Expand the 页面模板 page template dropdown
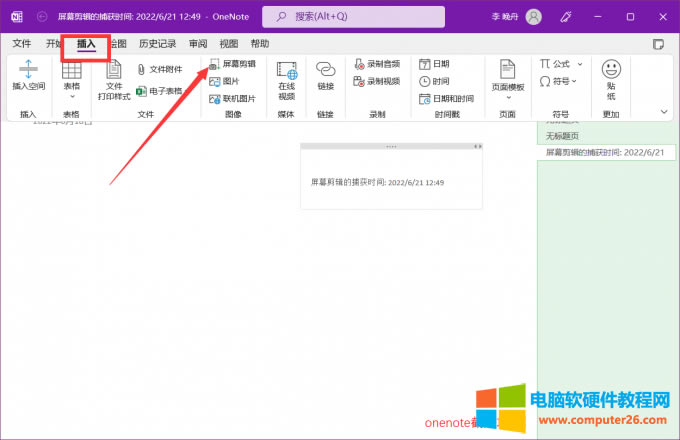Viewport: 680px width, 440px height. (508, 80)
